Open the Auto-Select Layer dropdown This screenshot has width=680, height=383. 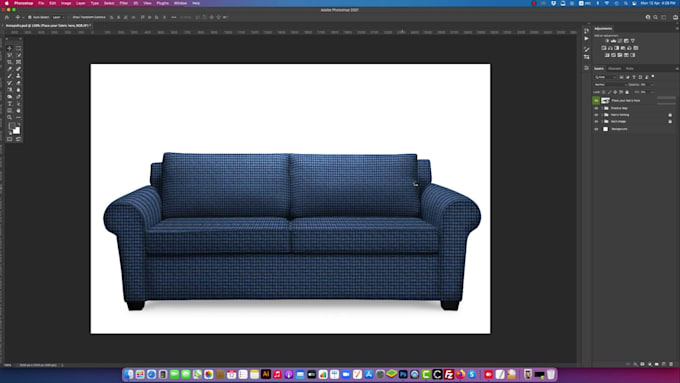coord(57,17)
